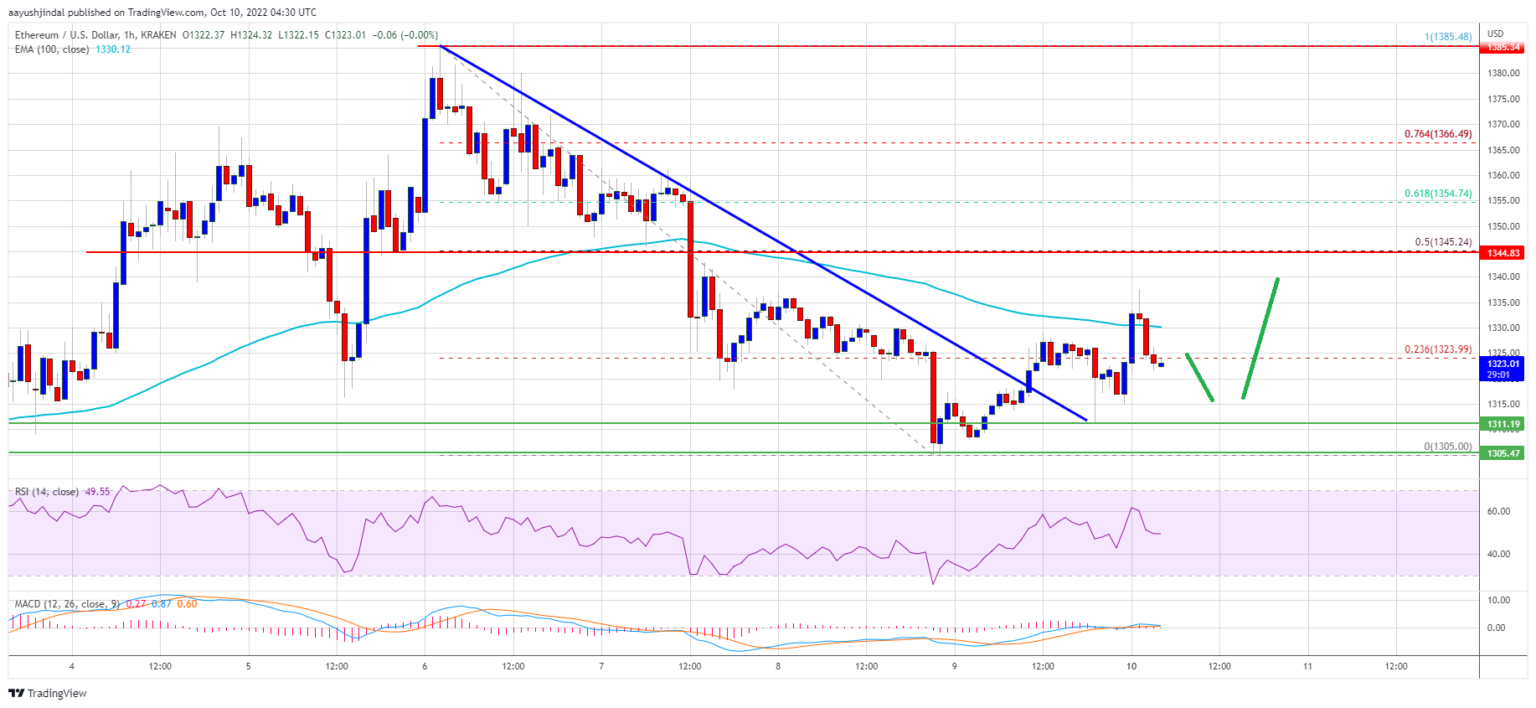Click the green upward projection arrow line

[1261, 339]
